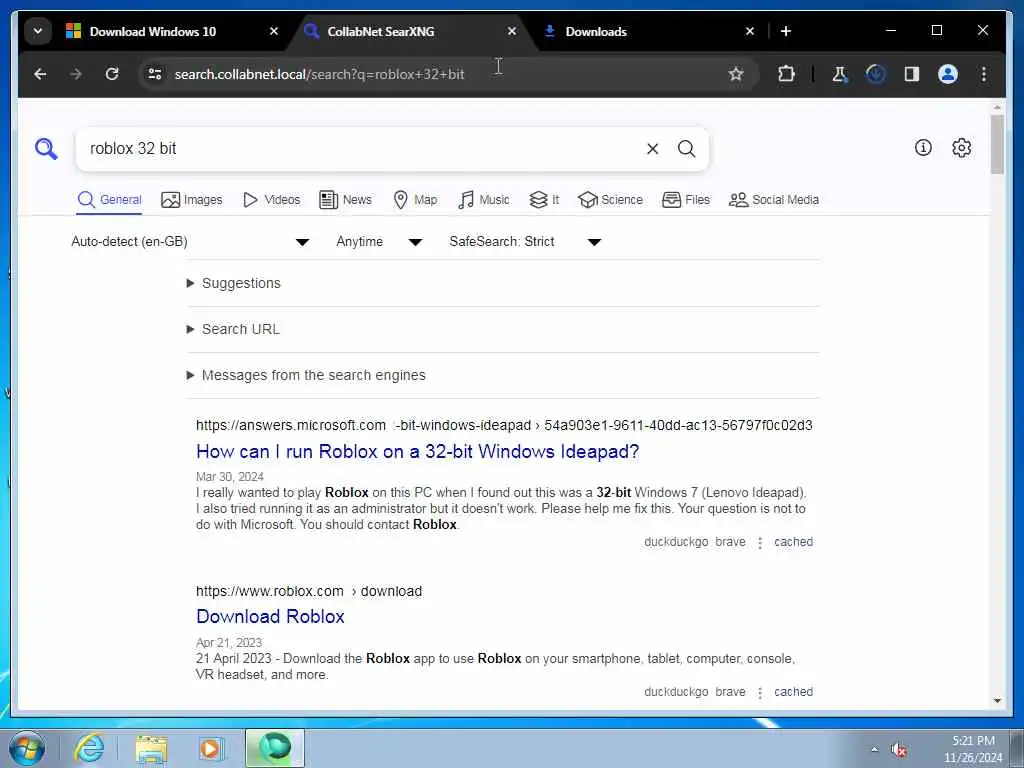Open the tab search dropdown arrow
Screen dimensions: 1024x768
point(38,31)
